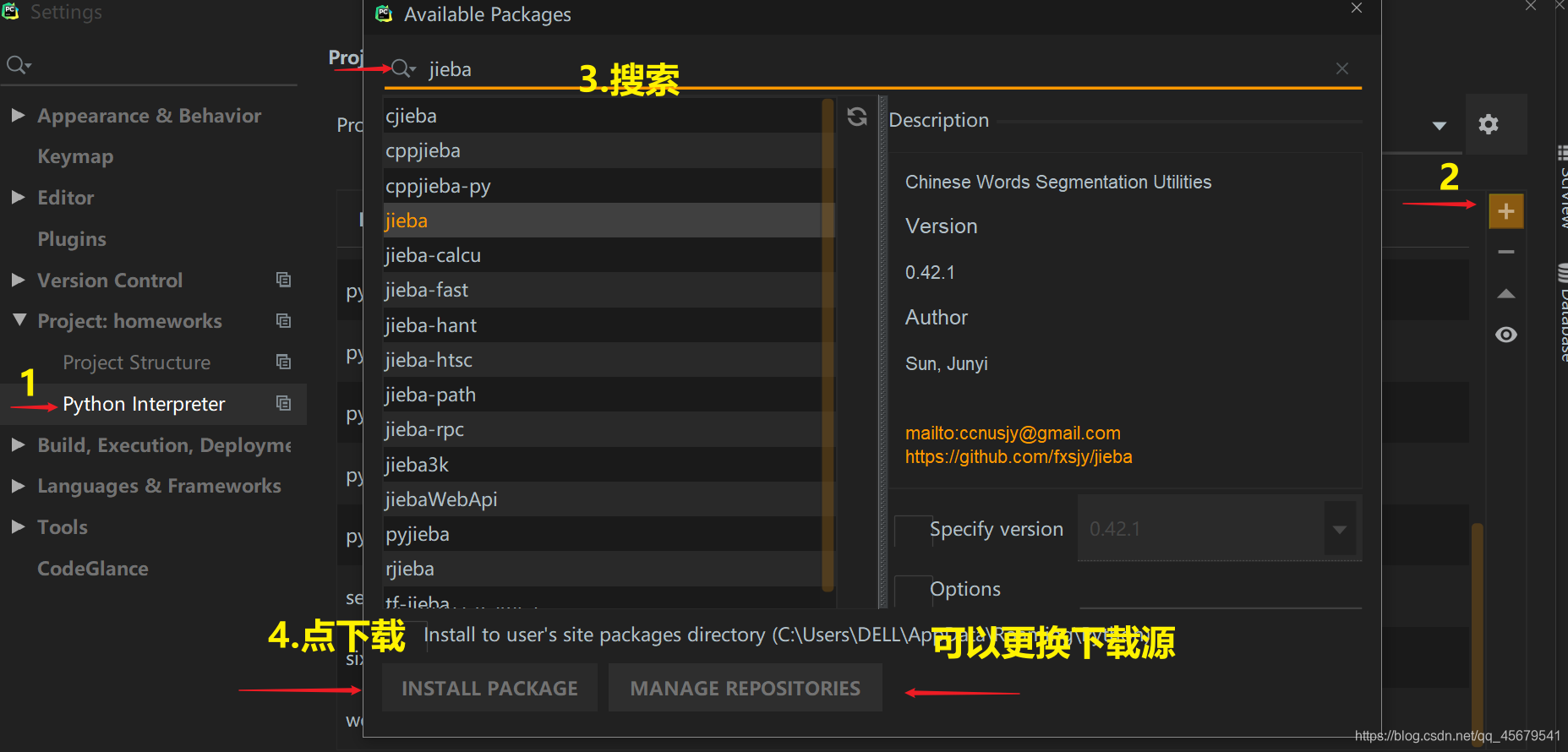Click the upgrade package arrow icon

coord(1506,294)
